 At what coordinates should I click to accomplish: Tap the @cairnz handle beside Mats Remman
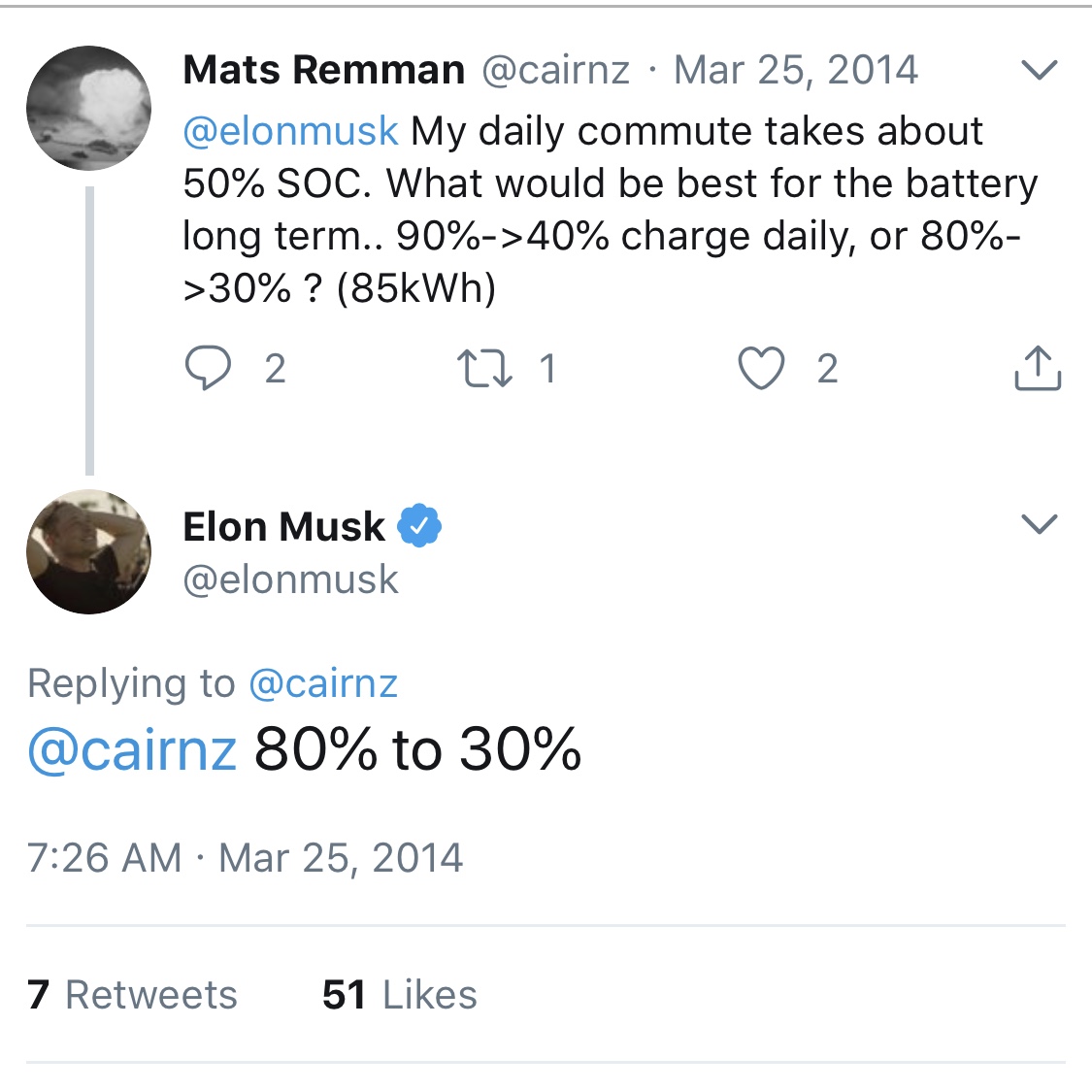(556, 70)
